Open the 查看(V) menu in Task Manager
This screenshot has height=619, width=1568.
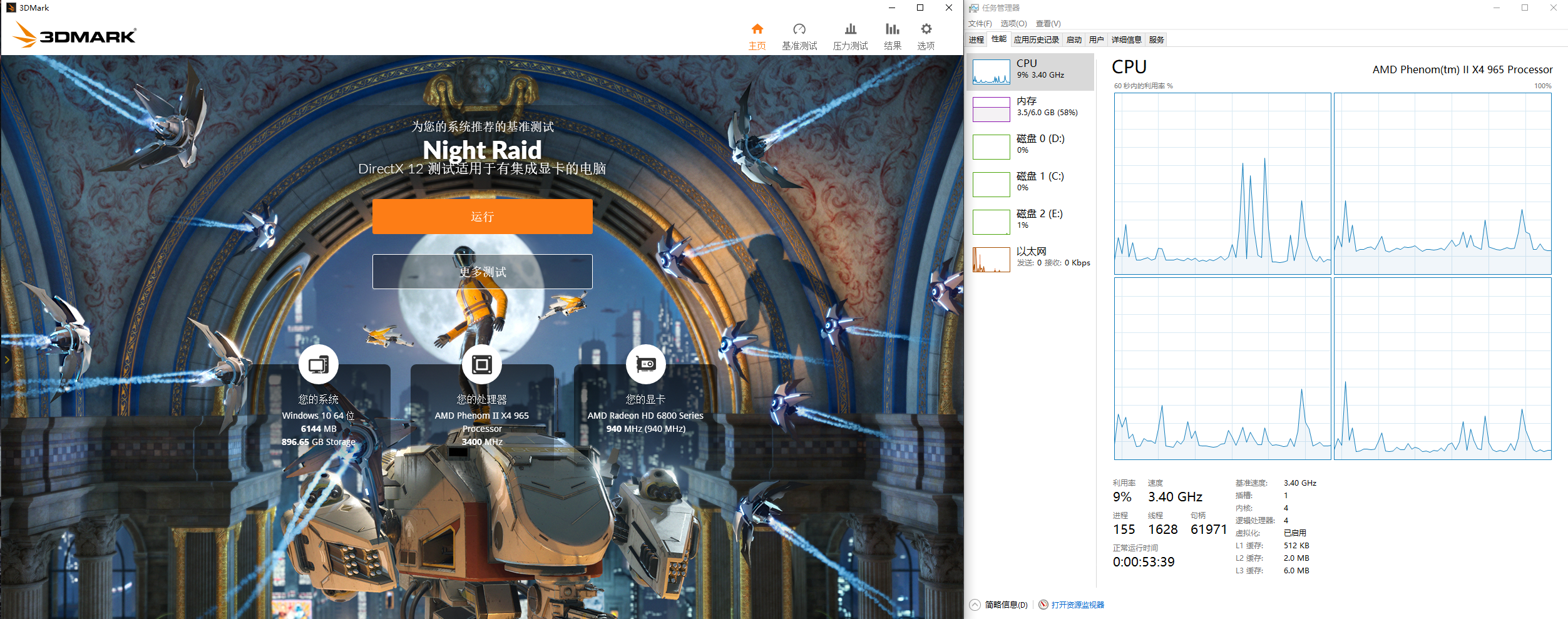(x=1048, y=24)
